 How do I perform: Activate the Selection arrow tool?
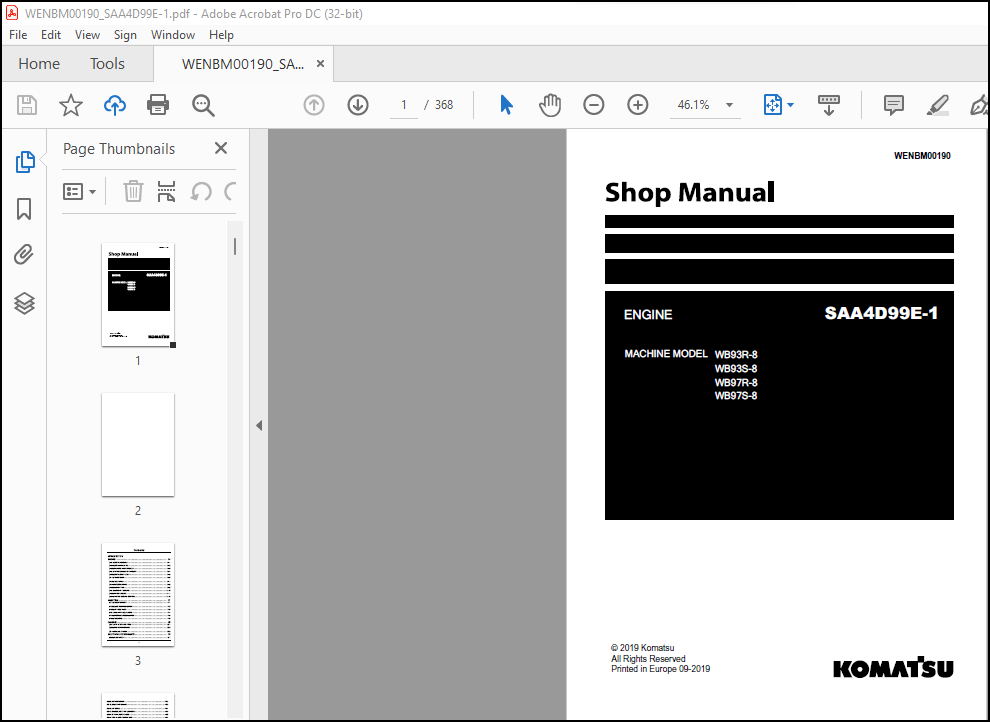[x=506, y=105]
